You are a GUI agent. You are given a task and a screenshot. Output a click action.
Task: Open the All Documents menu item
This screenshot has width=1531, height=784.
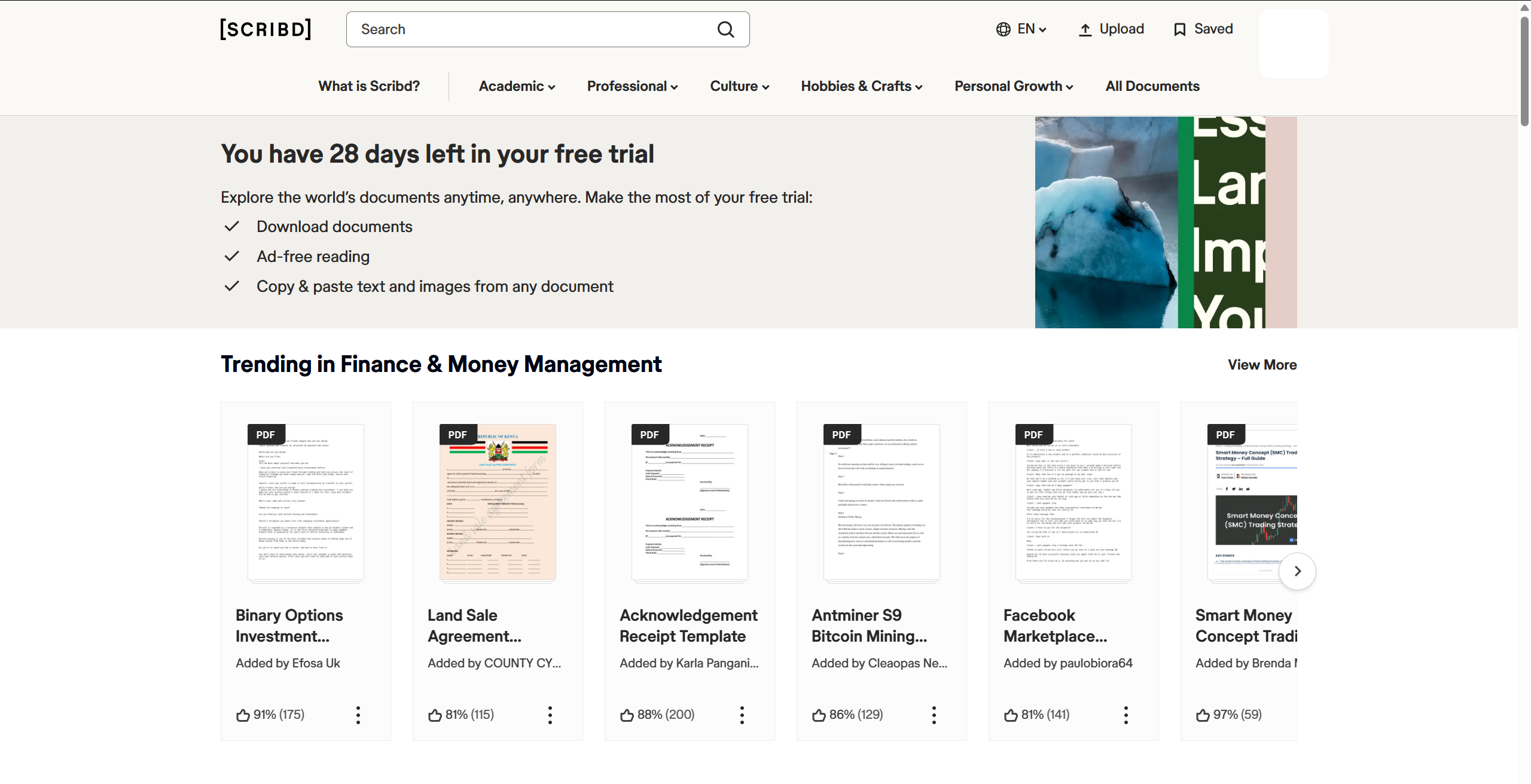(x=1152, y=86)
